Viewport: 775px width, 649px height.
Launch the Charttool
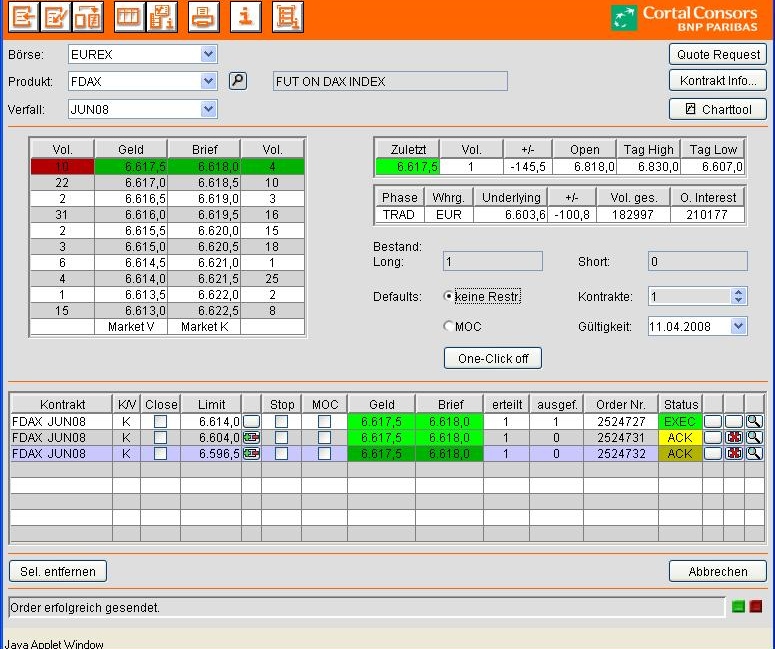pos(718,109)
